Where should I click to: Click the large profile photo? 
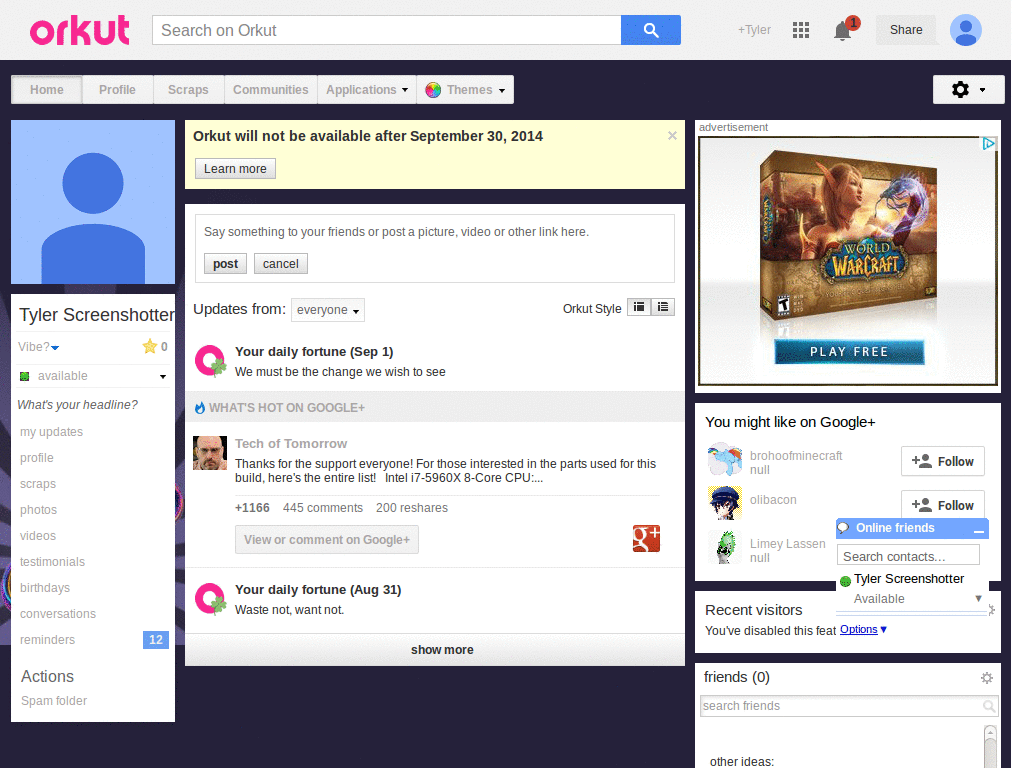(x=93, y=202)
